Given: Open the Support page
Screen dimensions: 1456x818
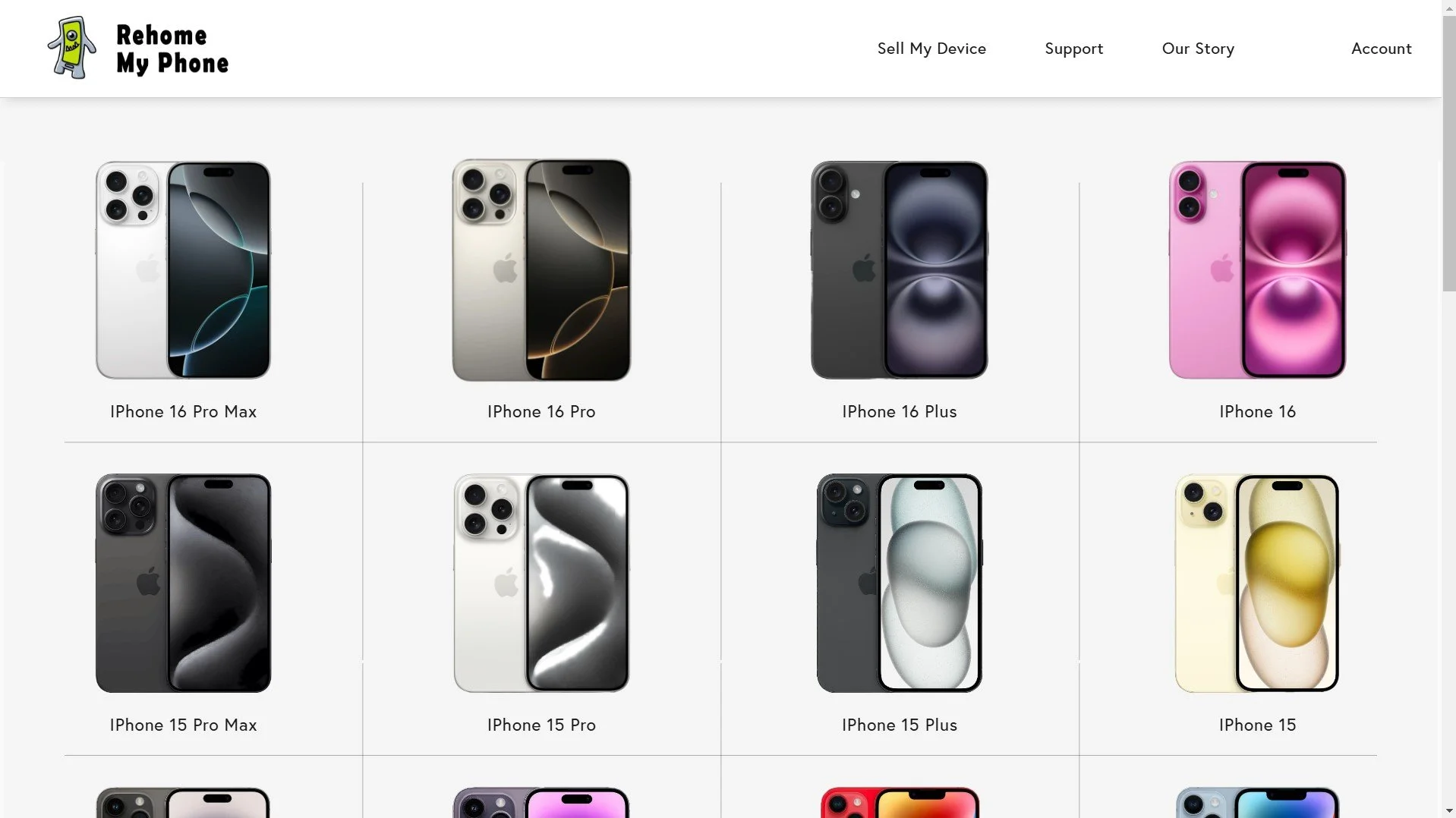Looking at the screenshot, I should (x=1073, y=49).
